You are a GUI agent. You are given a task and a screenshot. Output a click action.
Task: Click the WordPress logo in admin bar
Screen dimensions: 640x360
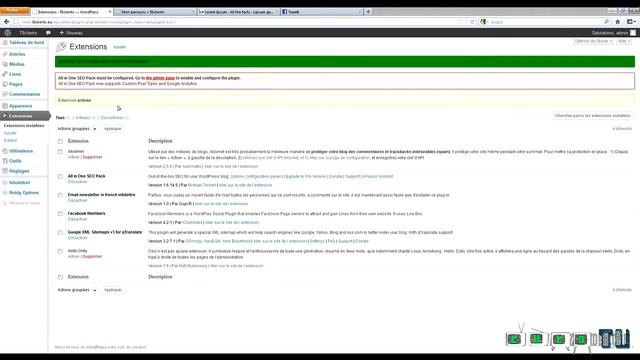(x=7, y=33)
